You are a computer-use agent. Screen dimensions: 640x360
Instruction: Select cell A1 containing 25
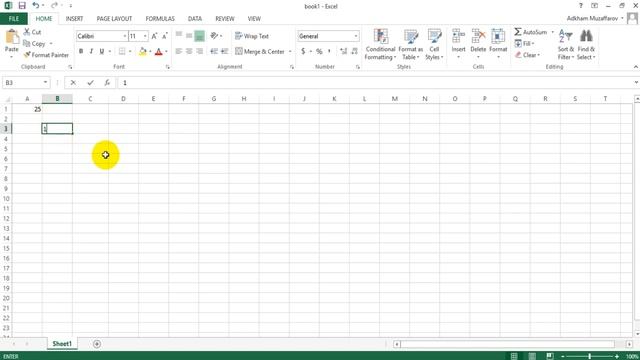click(27, 109)
